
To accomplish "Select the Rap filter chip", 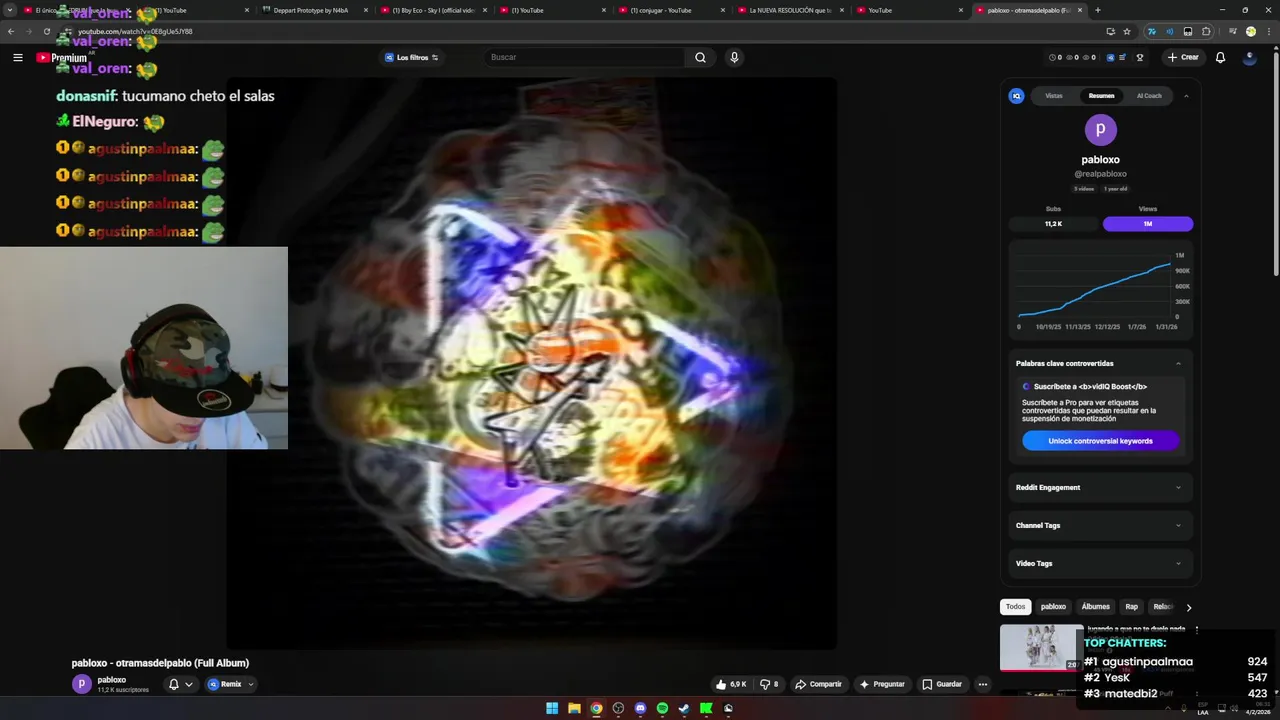I will [x=1131, y=607].
